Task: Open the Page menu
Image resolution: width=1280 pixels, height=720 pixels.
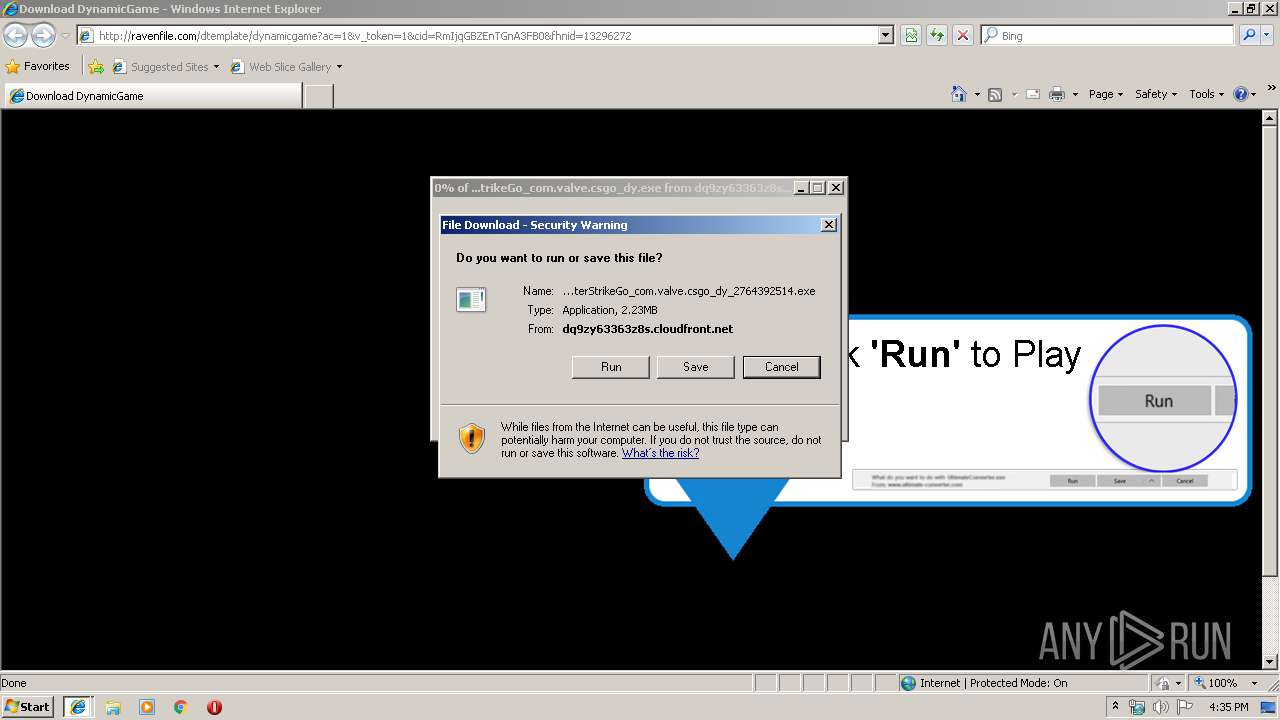Action: [1105, 94]
